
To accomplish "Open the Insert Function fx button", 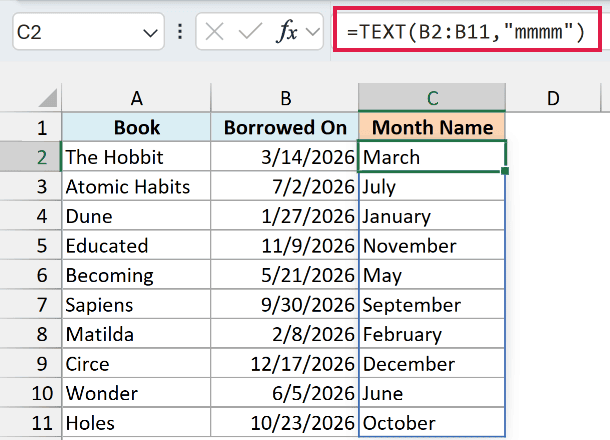I will 287,32.
